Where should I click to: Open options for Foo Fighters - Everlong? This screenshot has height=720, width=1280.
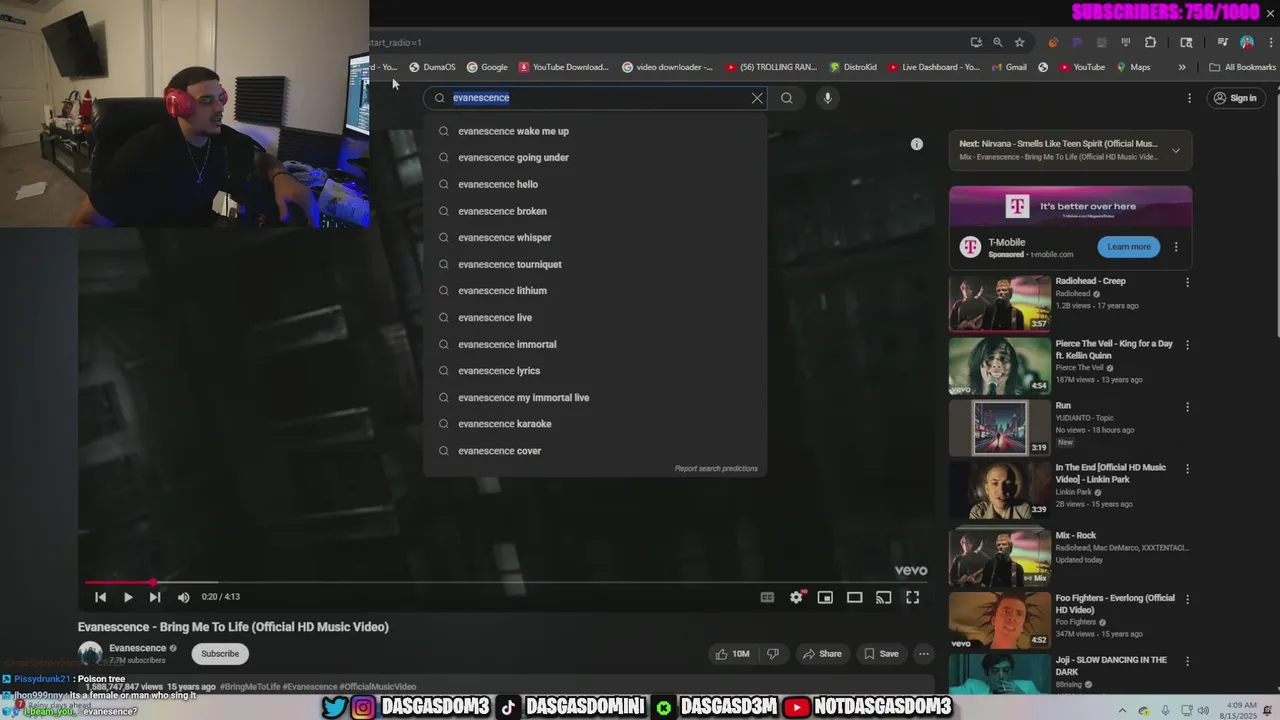coord(1187,599)
